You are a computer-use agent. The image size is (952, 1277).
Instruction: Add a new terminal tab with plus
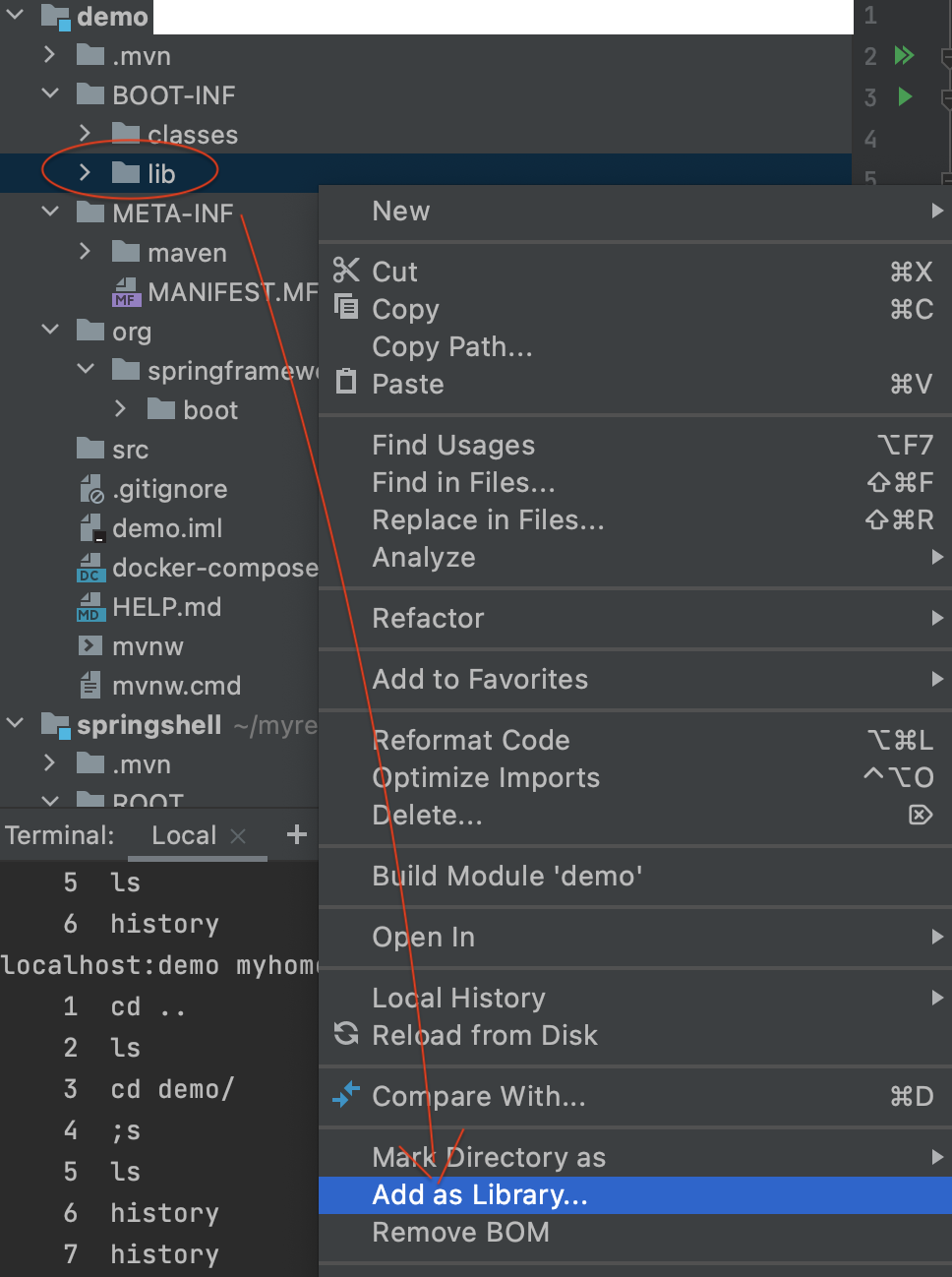coord(296,835)
